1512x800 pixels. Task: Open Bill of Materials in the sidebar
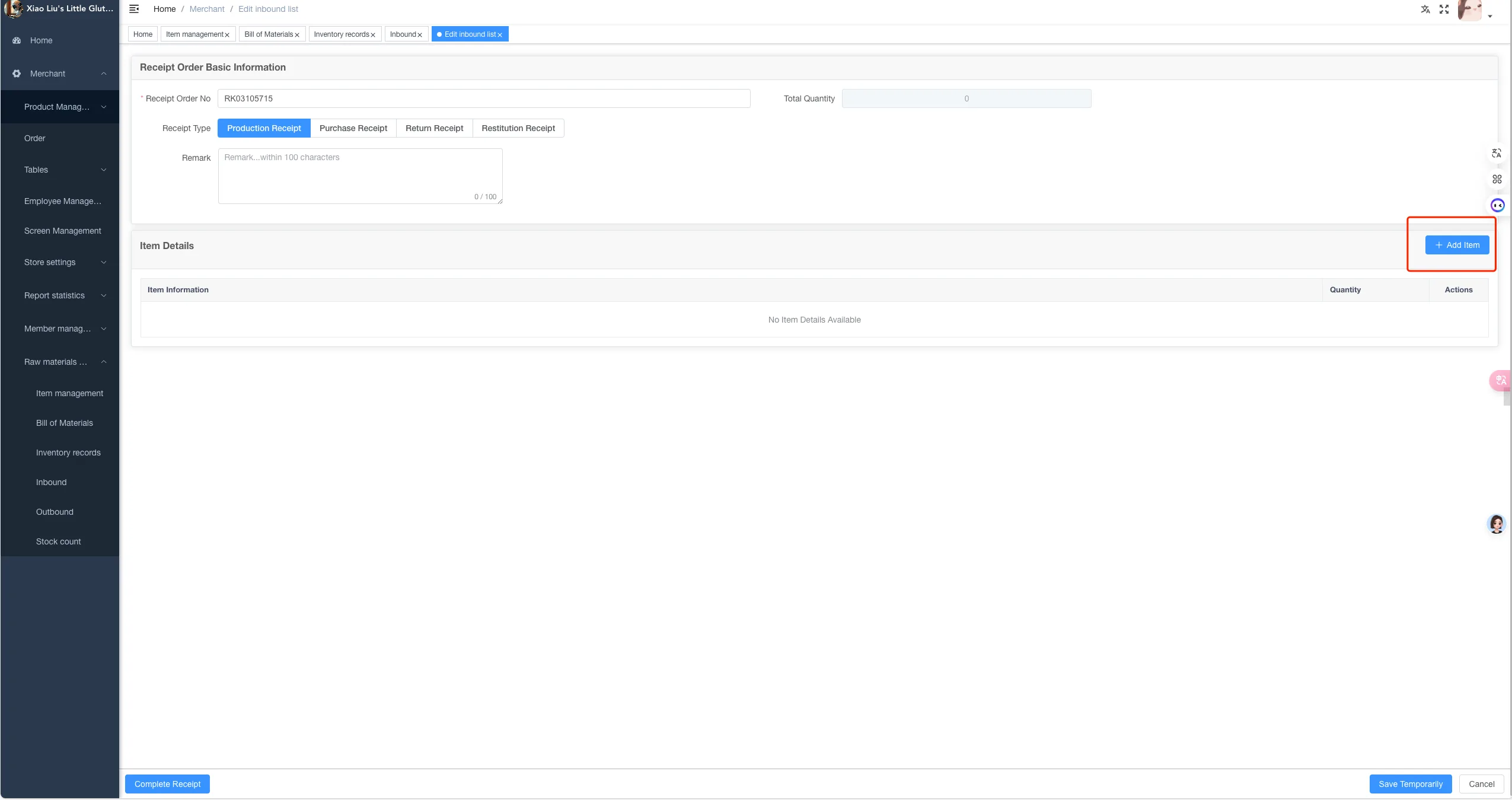(59, 423)
